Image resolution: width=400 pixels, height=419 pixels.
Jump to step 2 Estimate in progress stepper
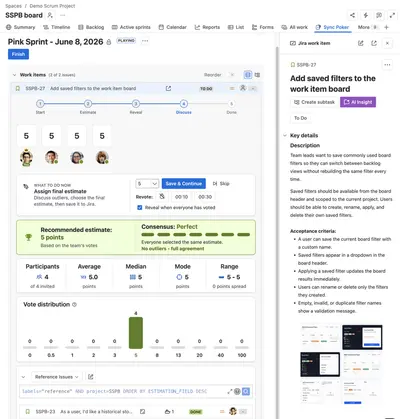tap(88, 104)
